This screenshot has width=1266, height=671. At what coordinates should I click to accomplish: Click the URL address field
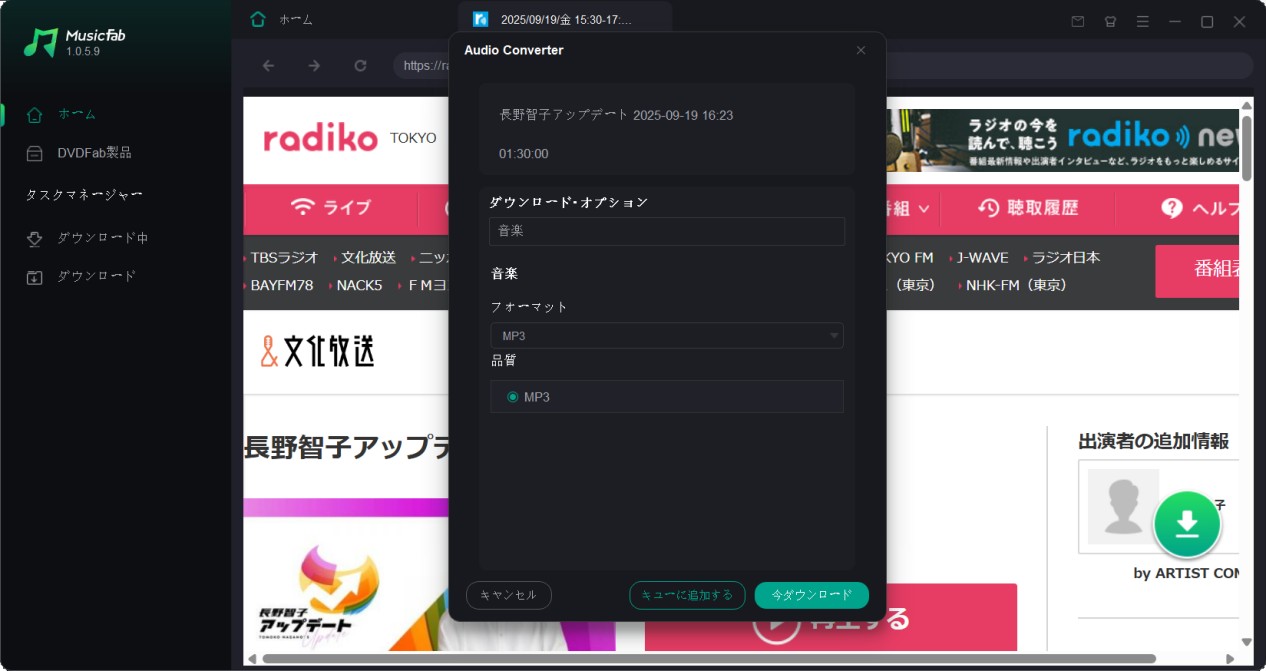pos(822,66)
